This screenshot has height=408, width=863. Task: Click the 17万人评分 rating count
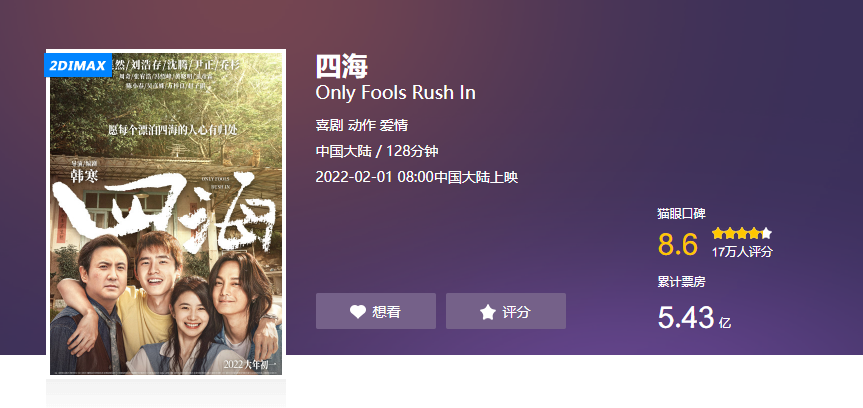coord(742,252)
